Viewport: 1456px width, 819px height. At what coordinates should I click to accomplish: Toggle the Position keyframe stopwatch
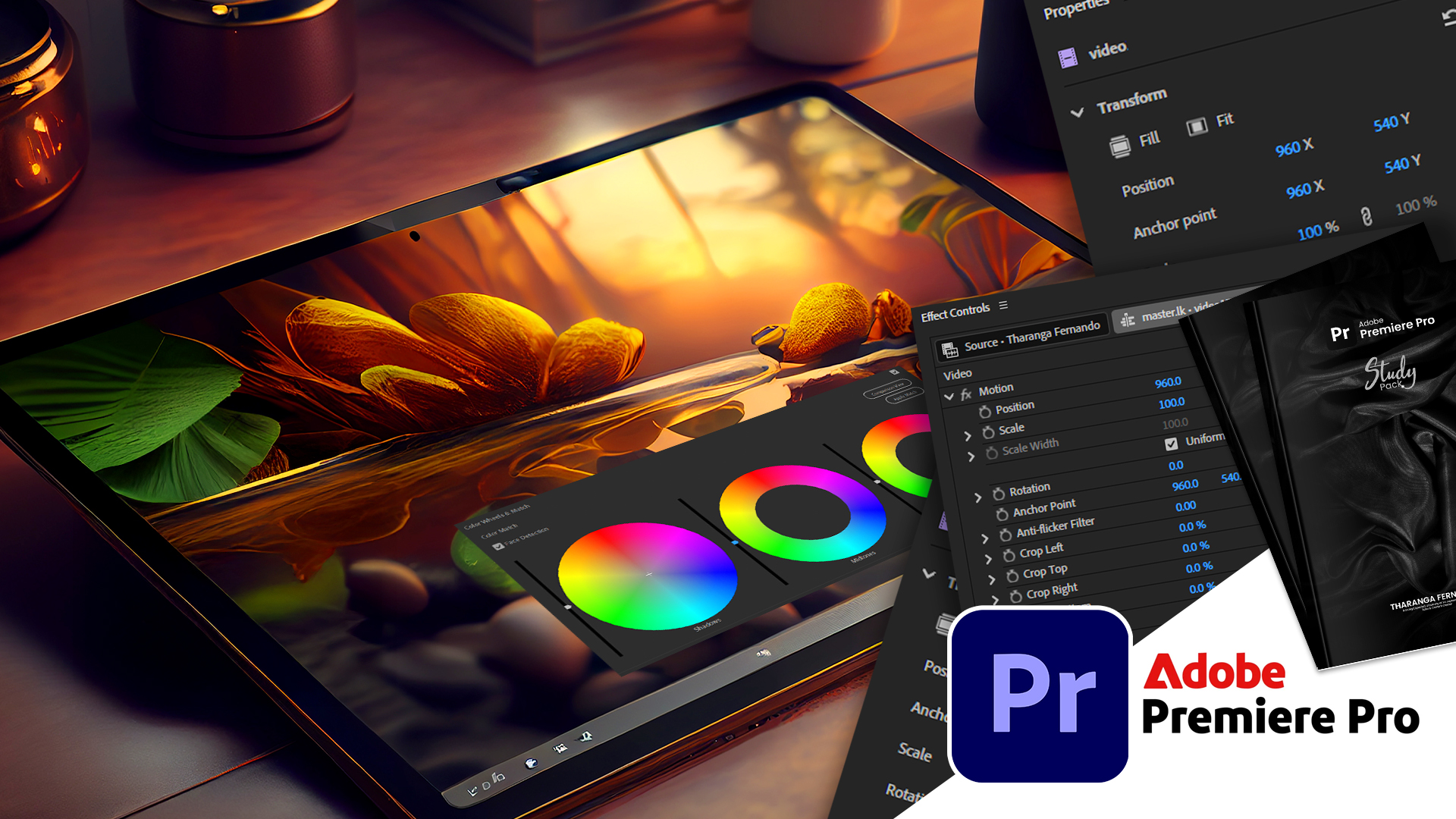pyautogui.click(x=985, y=412)
